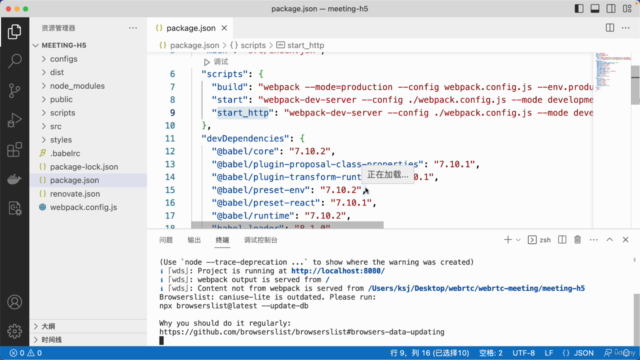Open the .babelrc file
This screenshot has width=640, height=360.
pyautogui.click(x=88, y=153)
